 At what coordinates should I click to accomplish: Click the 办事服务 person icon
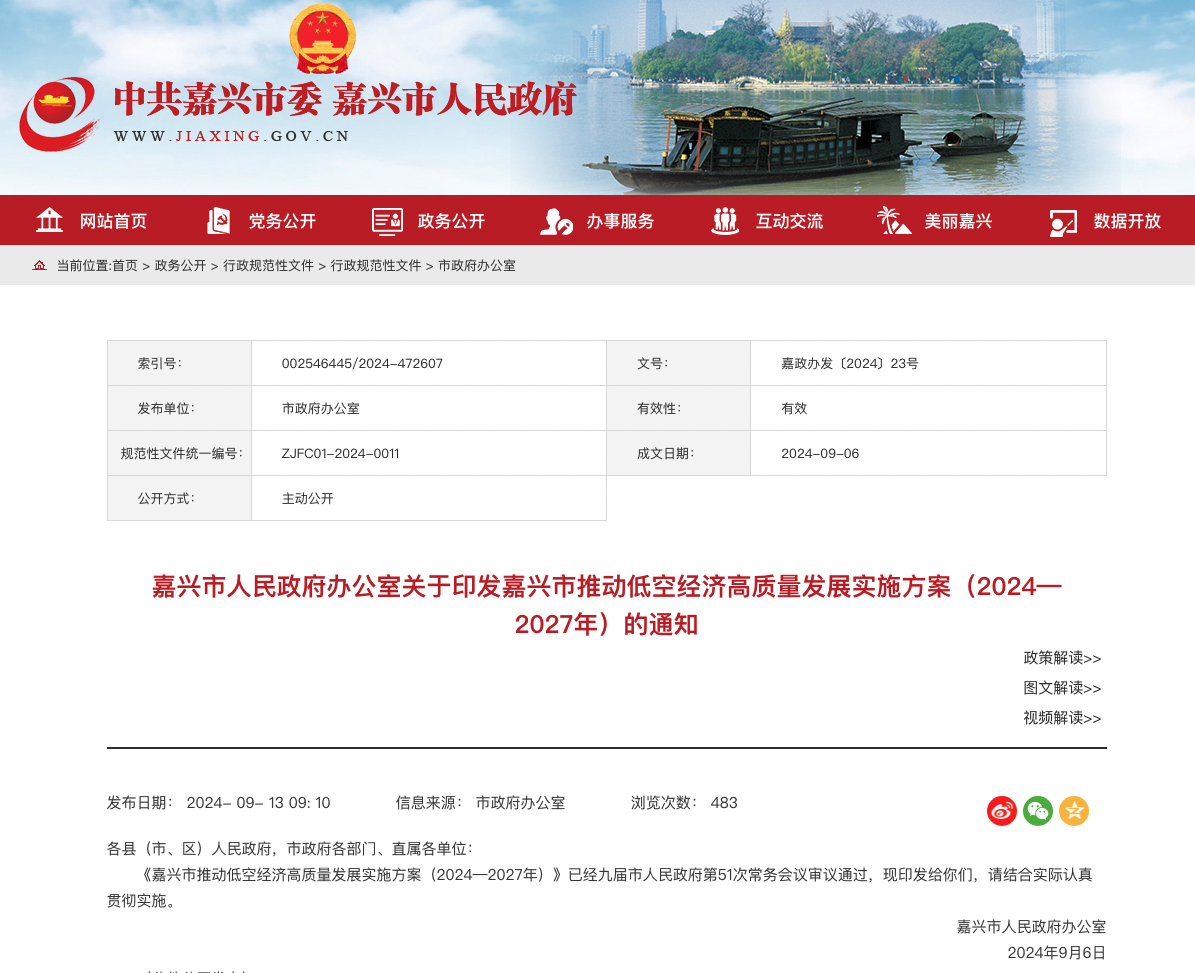click(556, 221)
